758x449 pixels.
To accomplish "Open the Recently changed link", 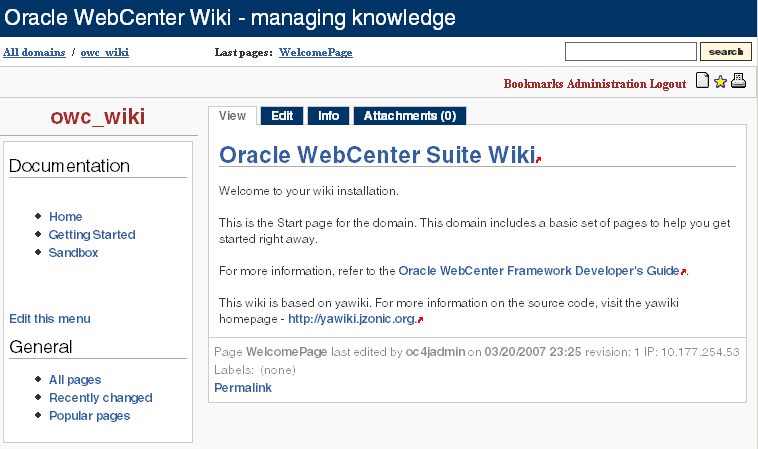I will point(101,398).
